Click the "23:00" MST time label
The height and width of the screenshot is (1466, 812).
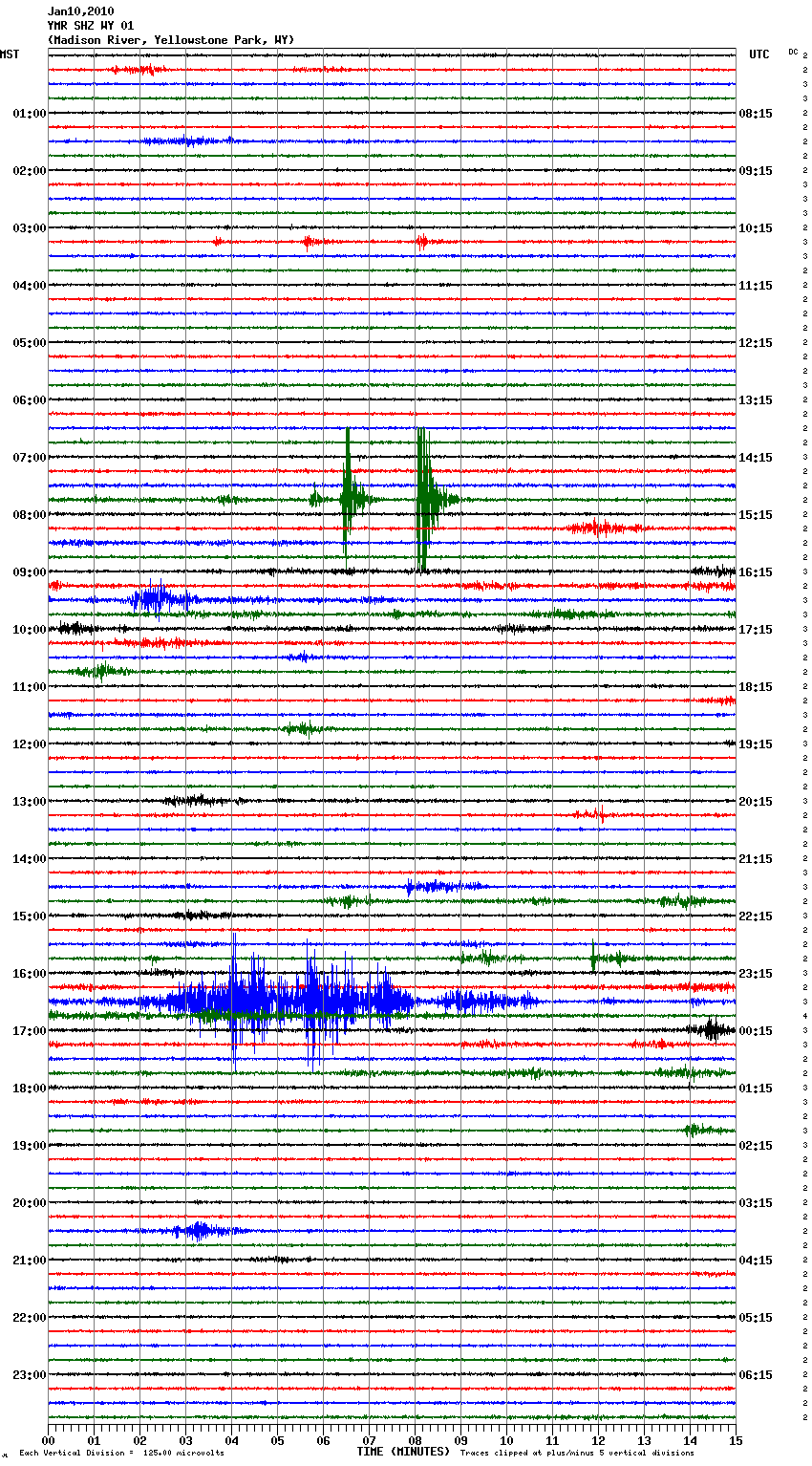pos(30,1375)
